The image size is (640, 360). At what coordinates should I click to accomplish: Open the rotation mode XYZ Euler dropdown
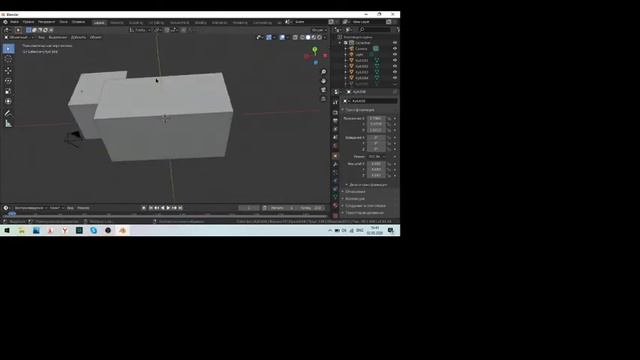[x=376, y=156]
